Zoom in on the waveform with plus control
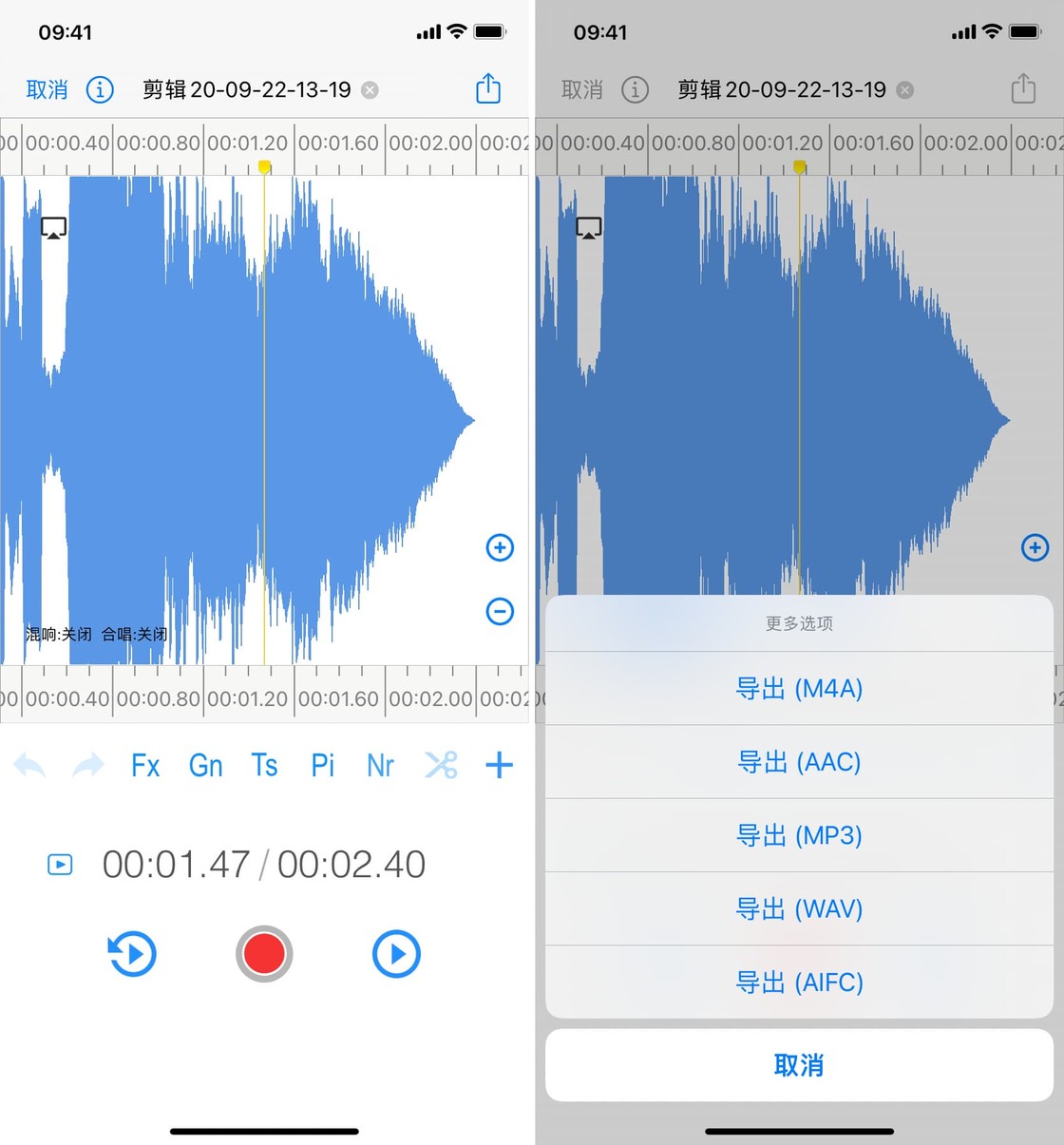This screenshot has width=1064, height=1145. (500, 547)
